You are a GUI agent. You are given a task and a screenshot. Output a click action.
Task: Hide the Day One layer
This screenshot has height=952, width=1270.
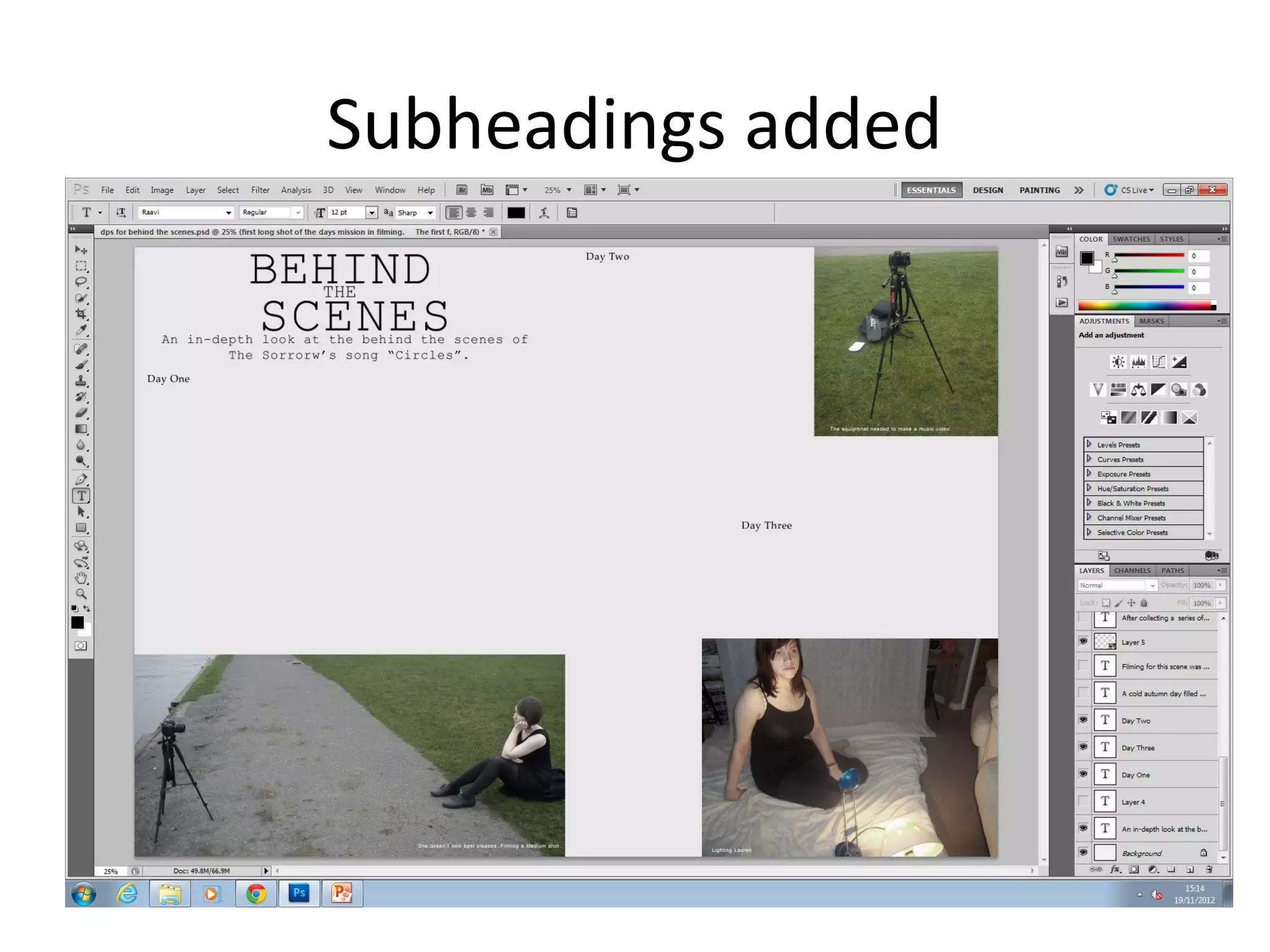tap(1083, 774)
